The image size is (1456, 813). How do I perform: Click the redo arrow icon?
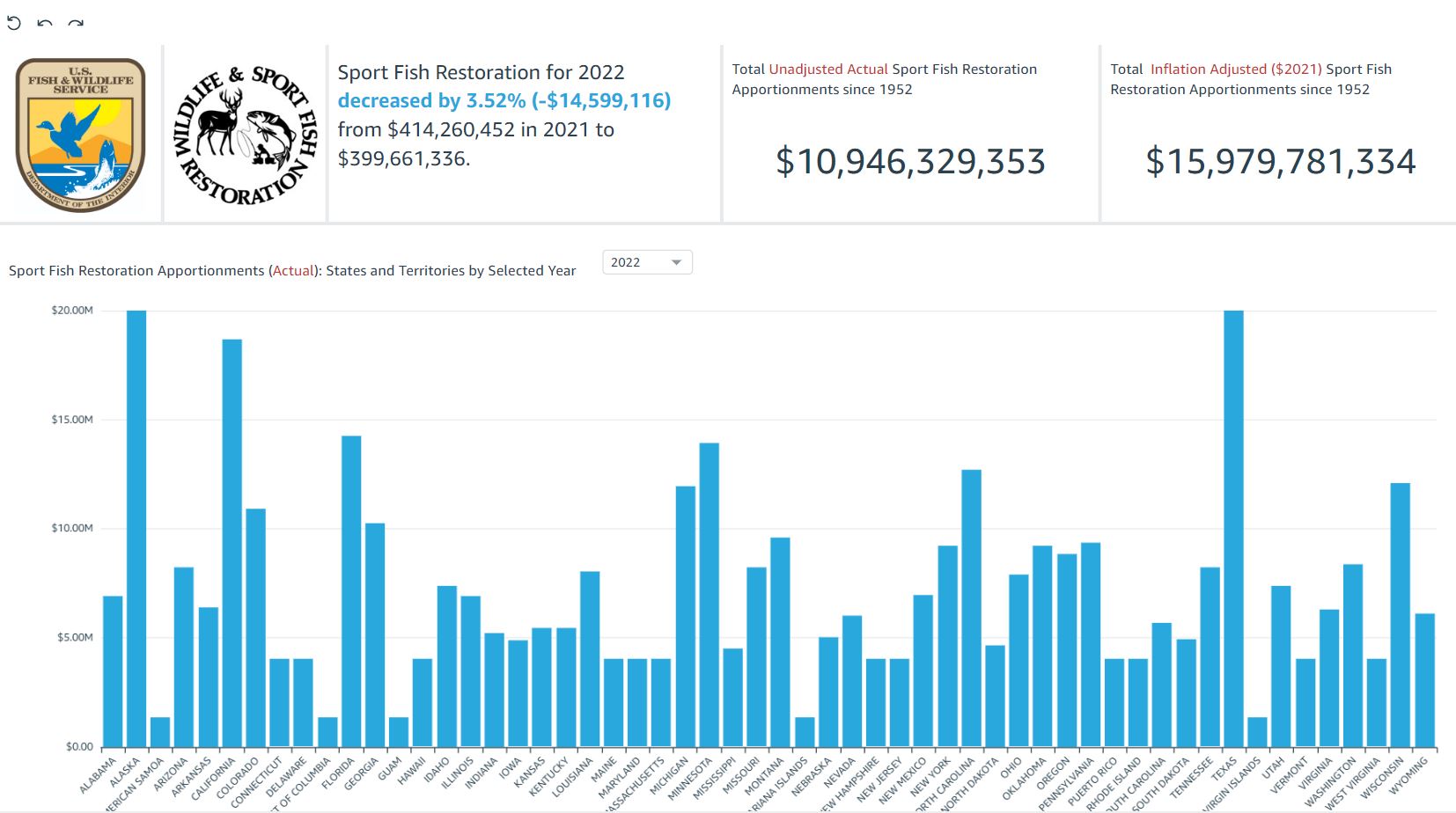pos(74,21)
